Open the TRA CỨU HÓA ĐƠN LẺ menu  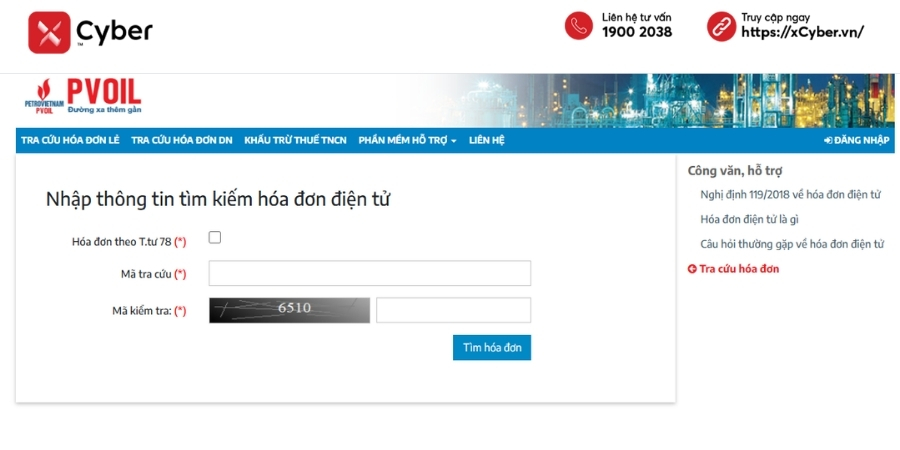pyautogui.click(x=70, y=140)
